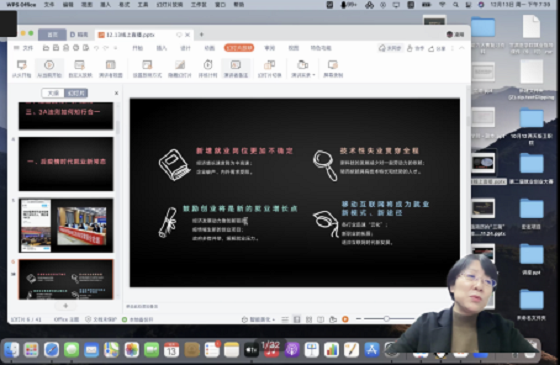Screen dimensions: 560x365
Task: Toggle the slide sorter view button
Action: pos(309,319)
